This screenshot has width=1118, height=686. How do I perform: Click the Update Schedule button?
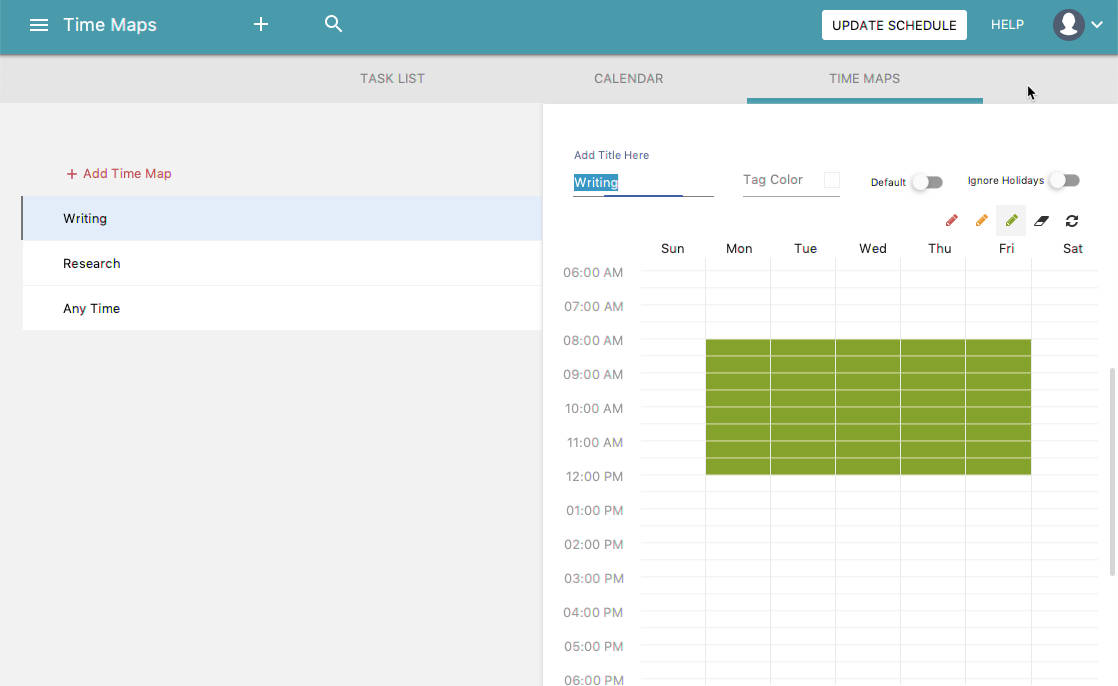(894, 25)
